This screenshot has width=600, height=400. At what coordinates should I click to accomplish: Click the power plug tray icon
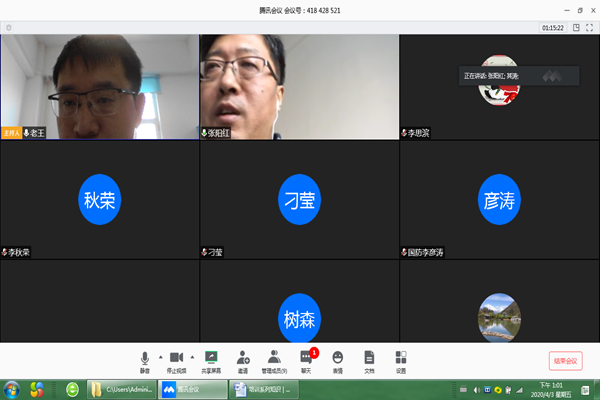point(508,390)
